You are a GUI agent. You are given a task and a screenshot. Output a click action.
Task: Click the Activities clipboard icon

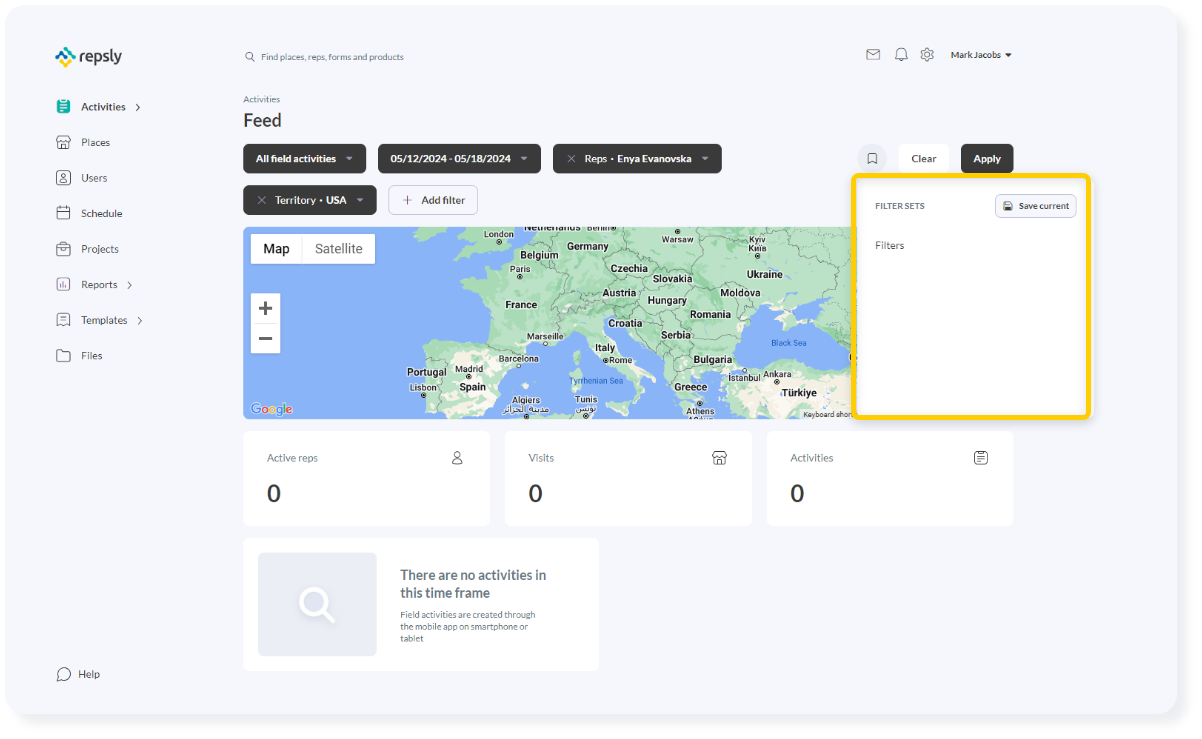[63, 107]
